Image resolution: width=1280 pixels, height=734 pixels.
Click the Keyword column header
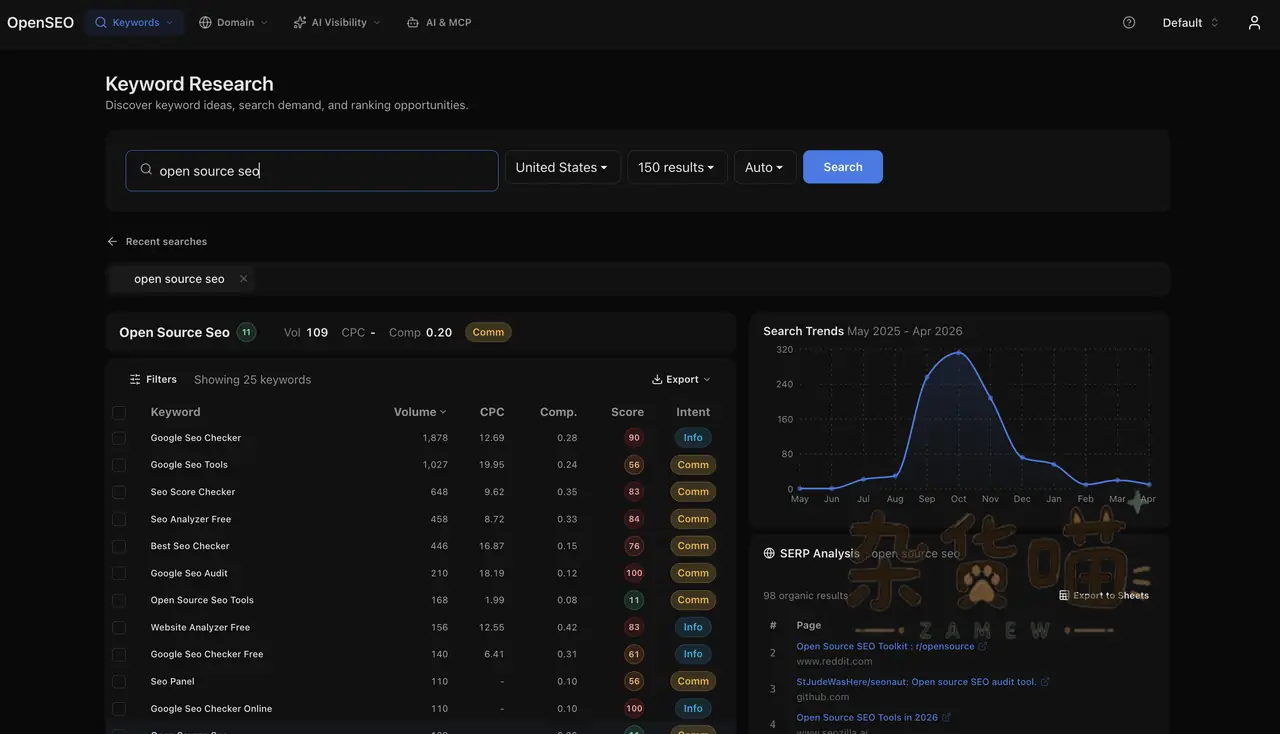tap(175, 412)
